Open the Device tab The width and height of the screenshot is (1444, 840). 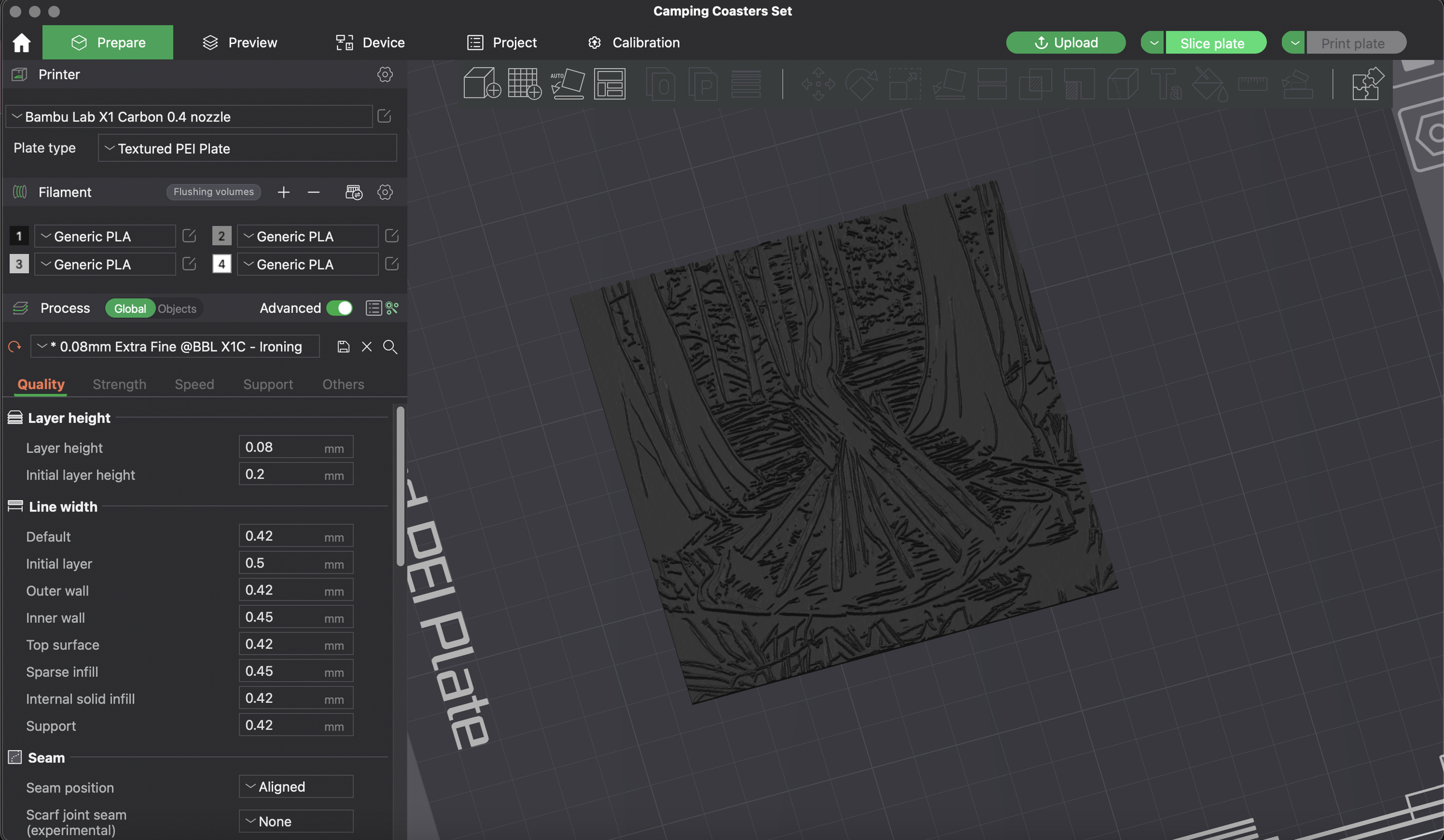pos(369,43)
